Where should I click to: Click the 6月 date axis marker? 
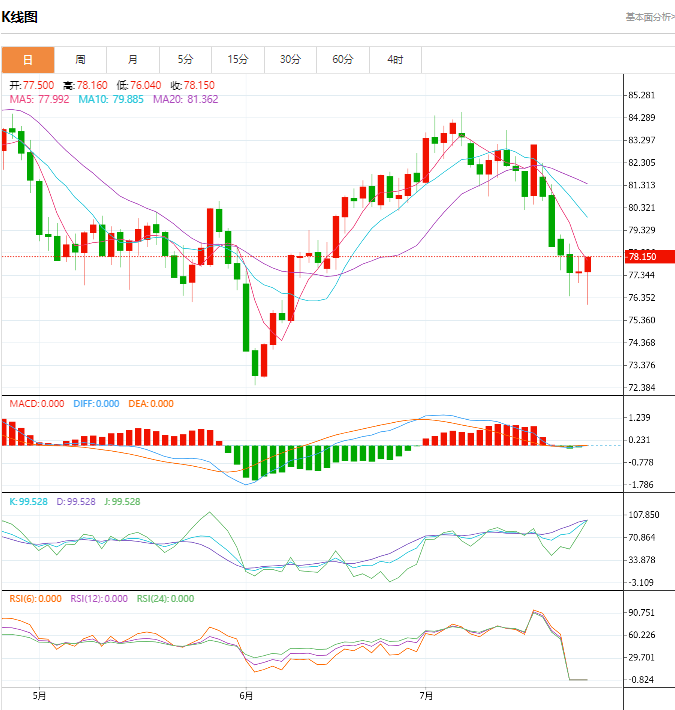pyautogui.click(x=246, y=695)
